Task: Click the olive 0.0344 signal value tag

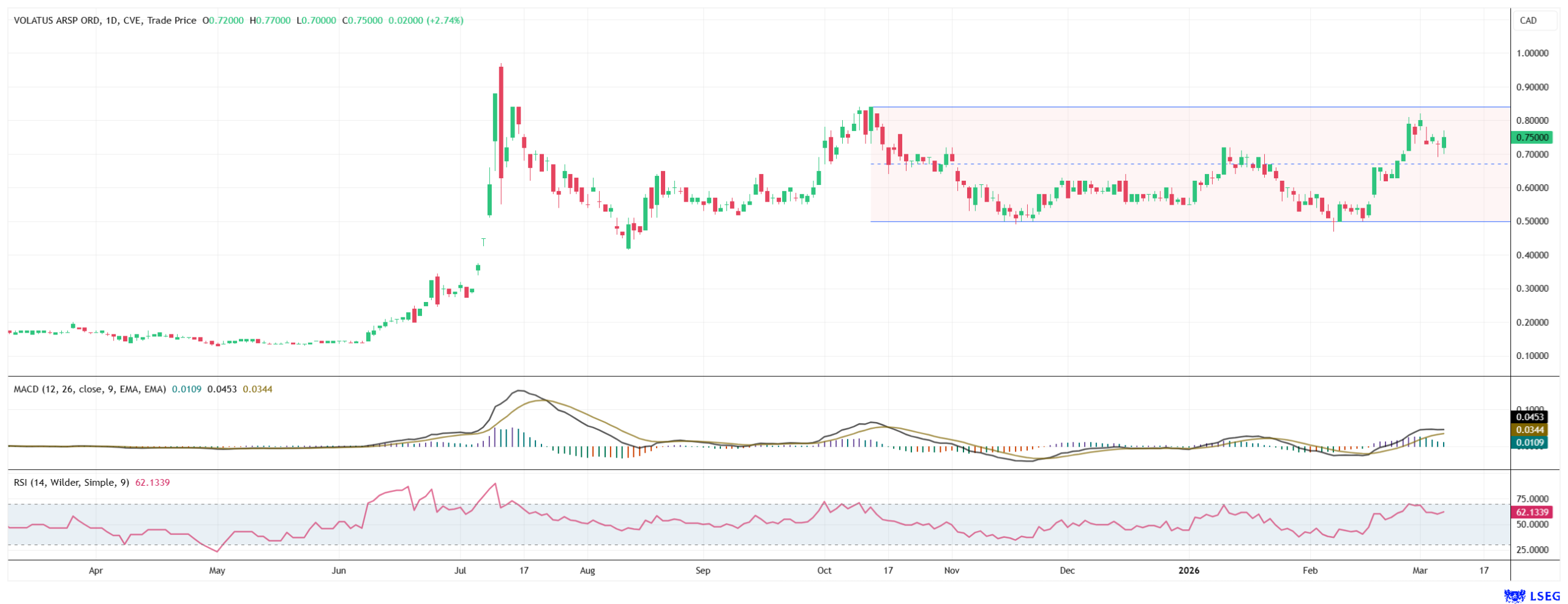Action: tap(1529, 430)
